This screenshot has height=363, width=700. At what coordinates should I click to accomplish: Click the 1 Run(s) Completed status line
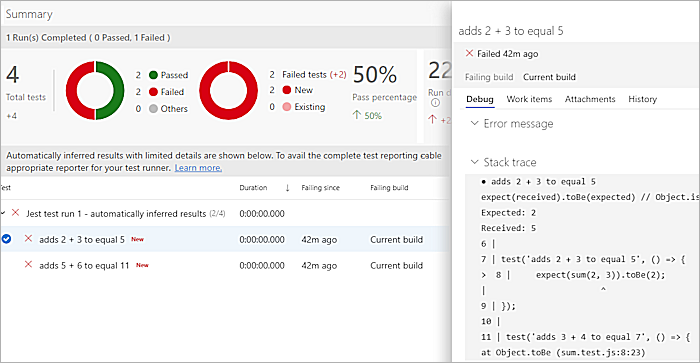click(88, 38)
